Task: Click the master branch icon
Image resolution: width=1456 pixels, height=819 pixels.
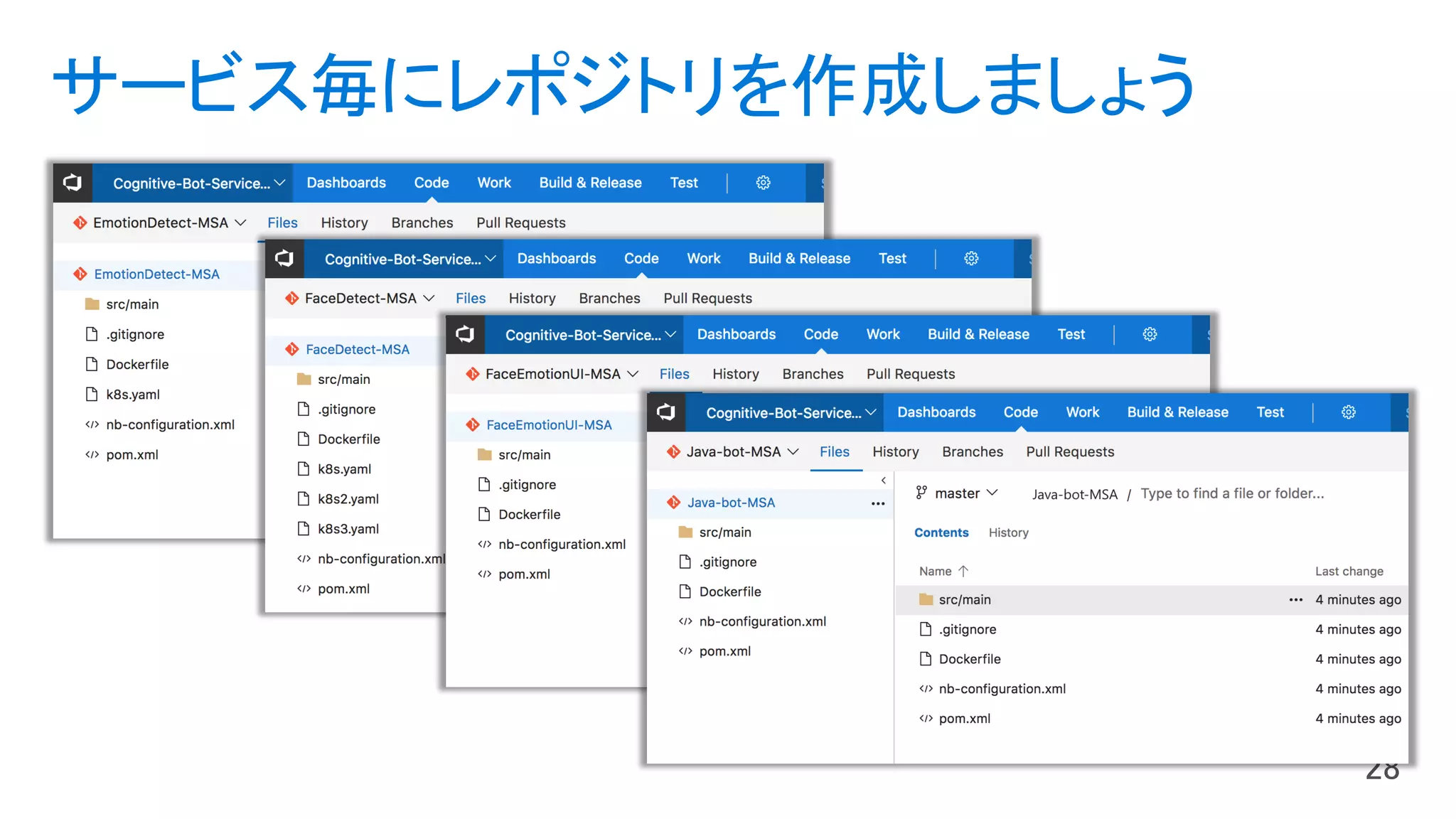Action: point(921,493)
